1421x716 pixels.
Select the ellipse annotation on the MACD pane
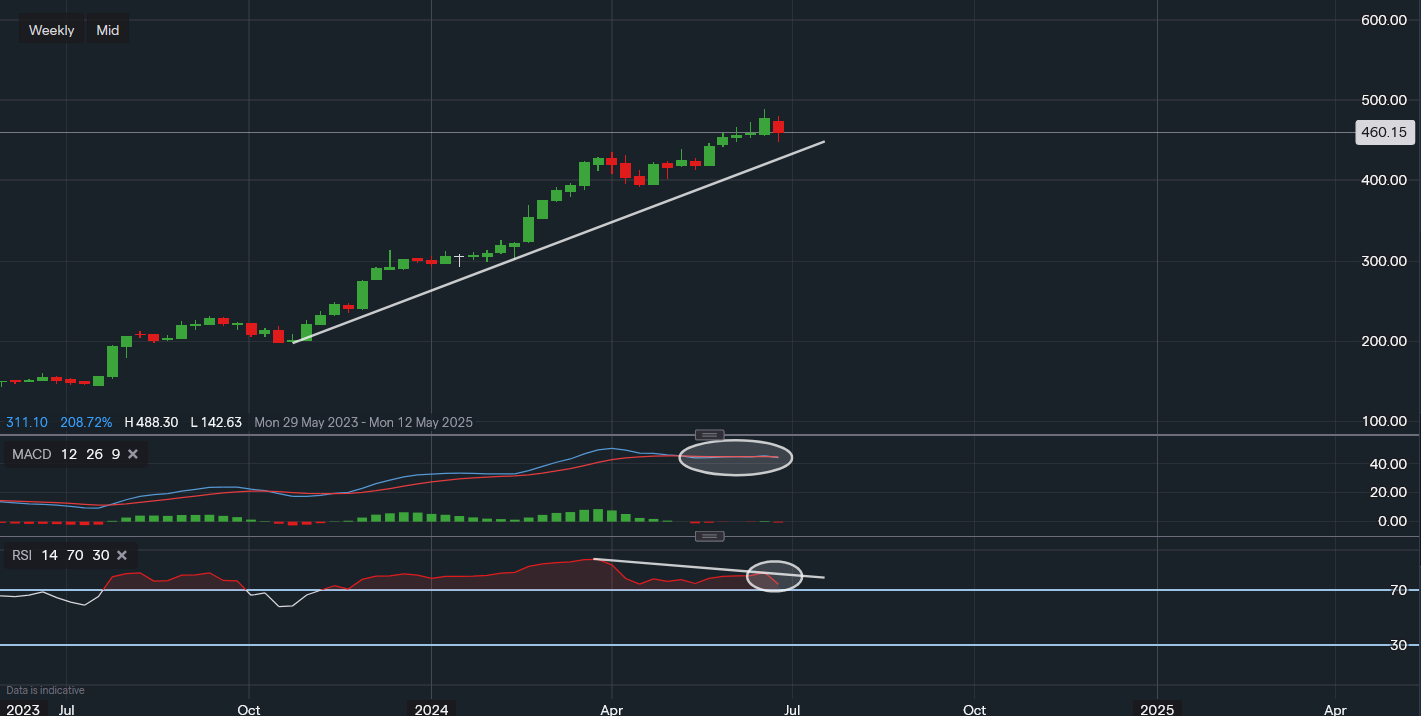coord(736,457)
